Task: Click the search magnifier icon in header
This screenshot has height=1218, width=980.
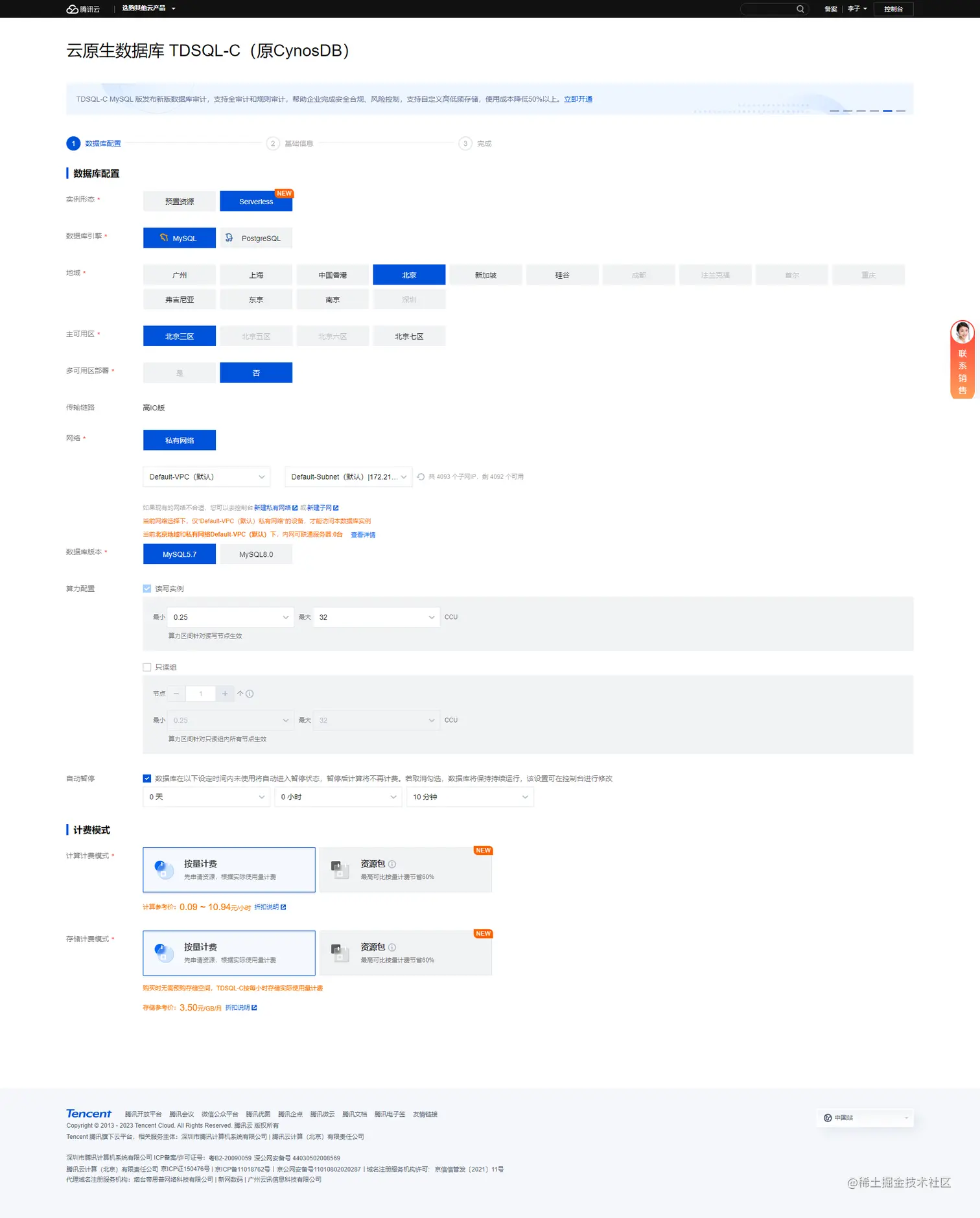Action: click(800, 9)
